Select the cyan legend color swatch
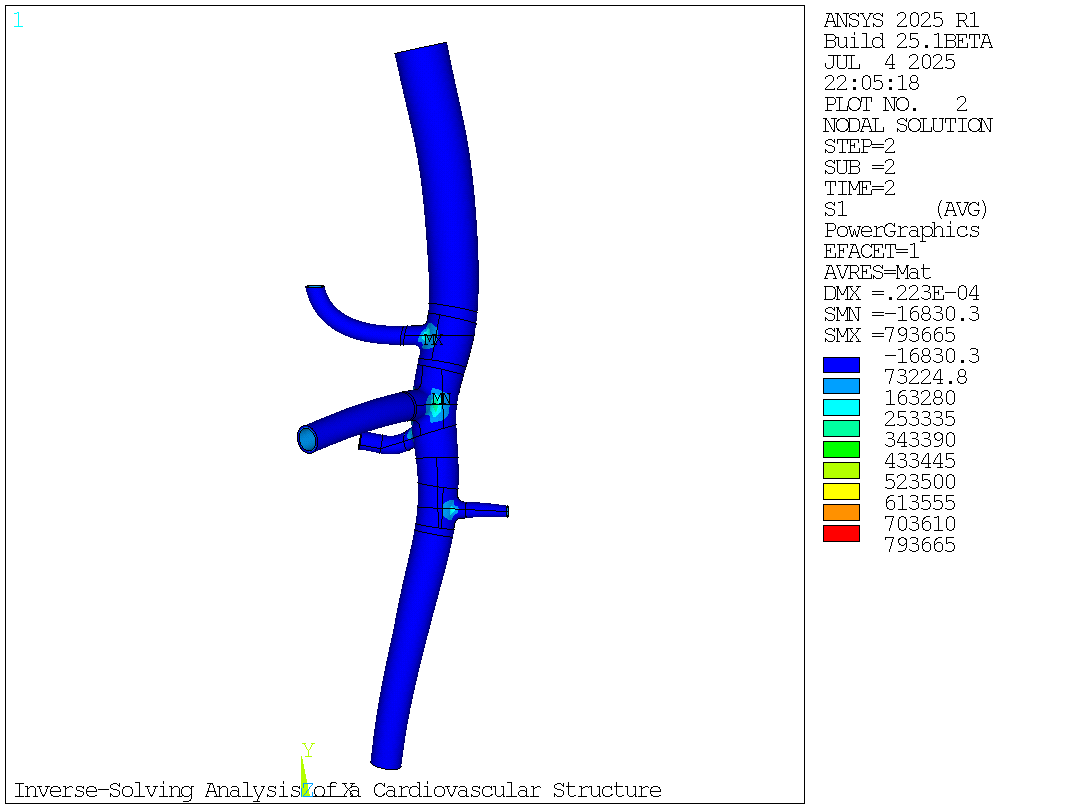 (841, 407)
